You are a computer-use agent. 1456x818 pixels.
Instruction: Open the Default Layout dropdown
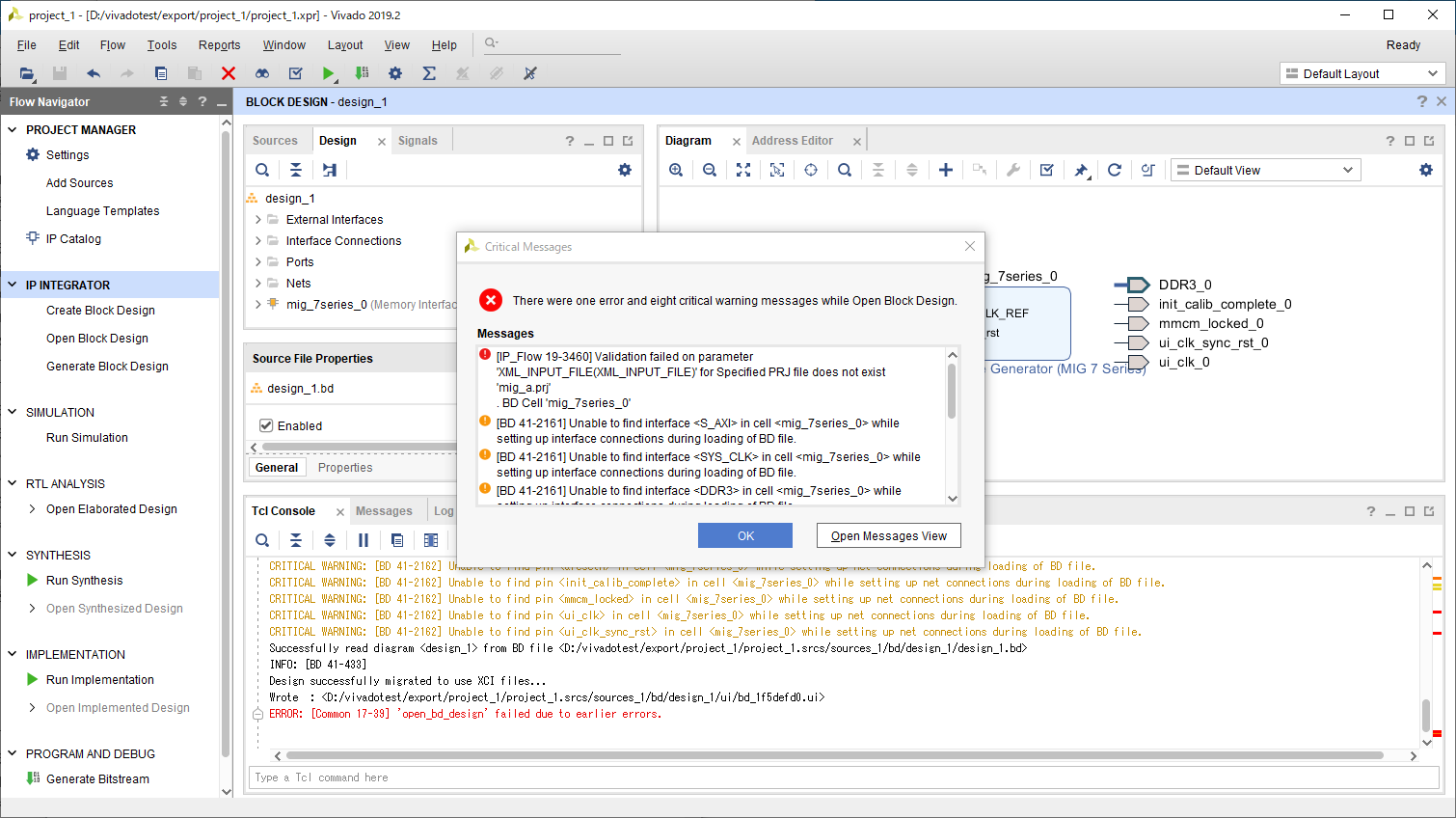1362,73
